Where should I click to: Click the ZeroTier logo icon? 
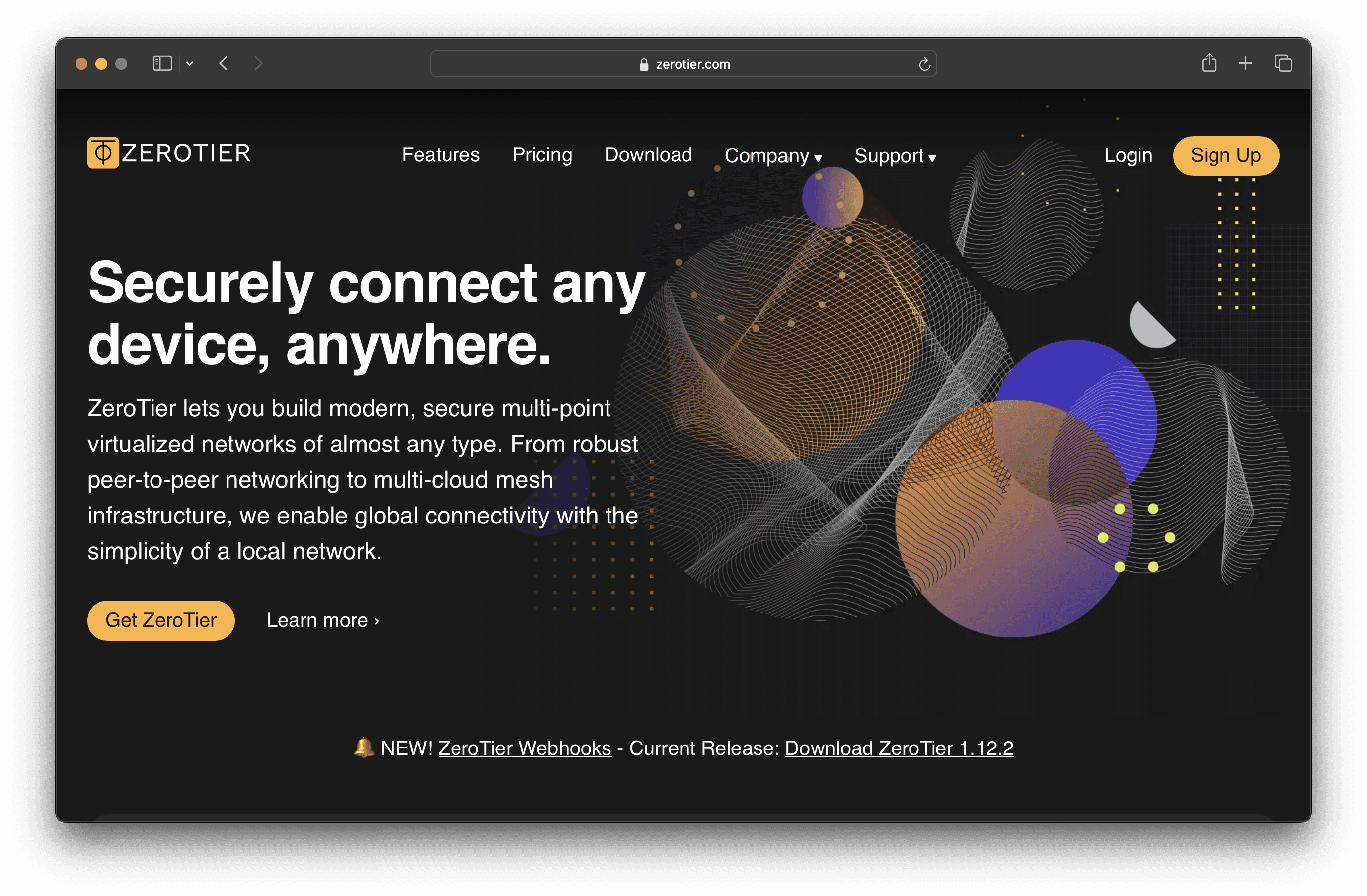pos(103,153)
